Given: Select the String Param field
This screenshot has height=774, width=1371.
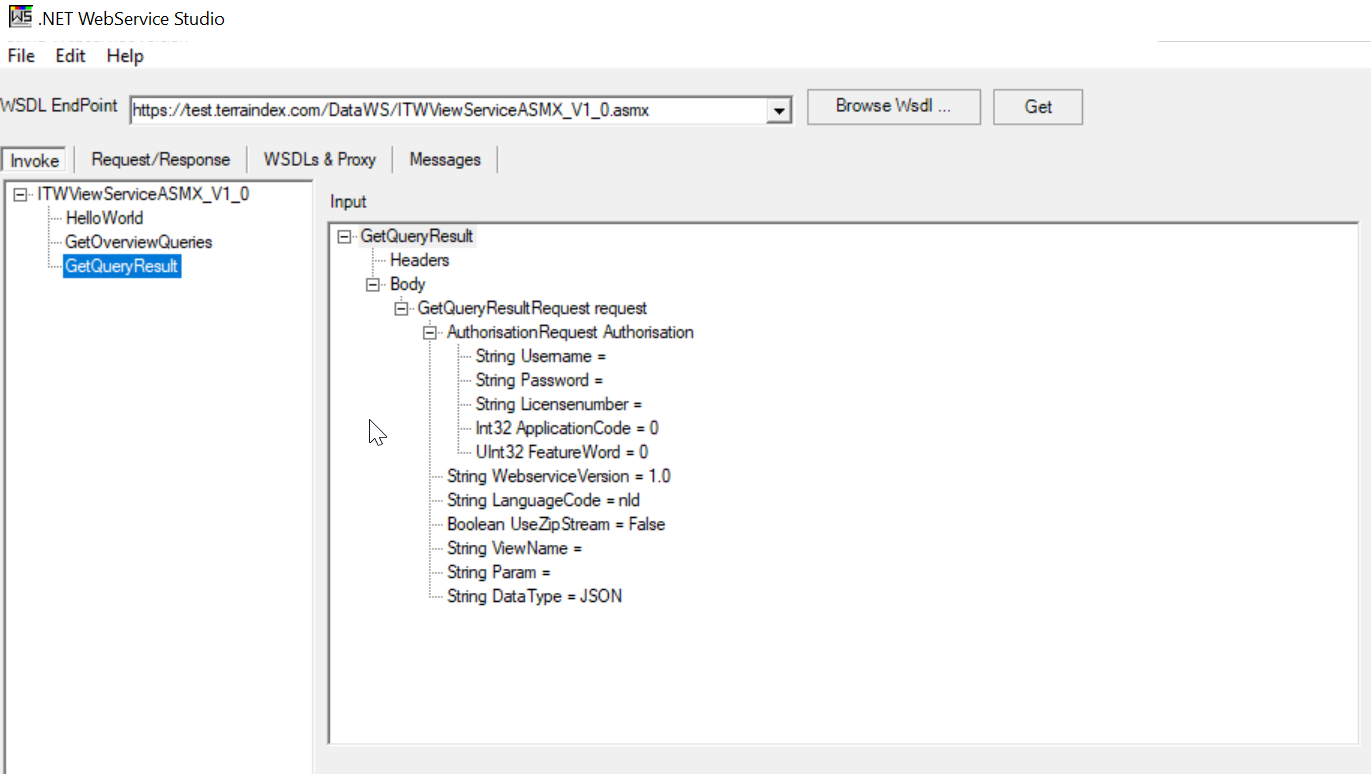Looking at the screenshot, I should coord(498,572).
